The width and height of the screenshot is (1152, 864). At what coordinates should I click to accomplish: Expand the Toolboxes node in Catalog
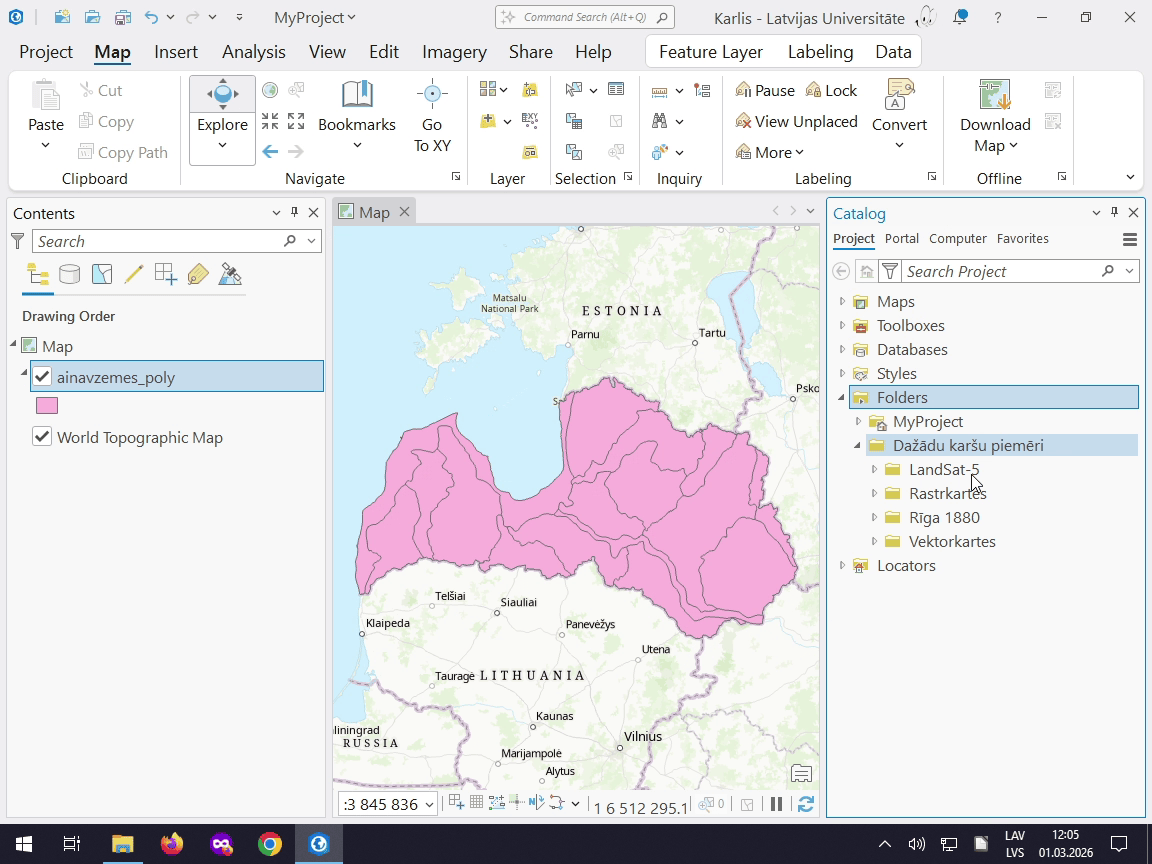[842, 325]
